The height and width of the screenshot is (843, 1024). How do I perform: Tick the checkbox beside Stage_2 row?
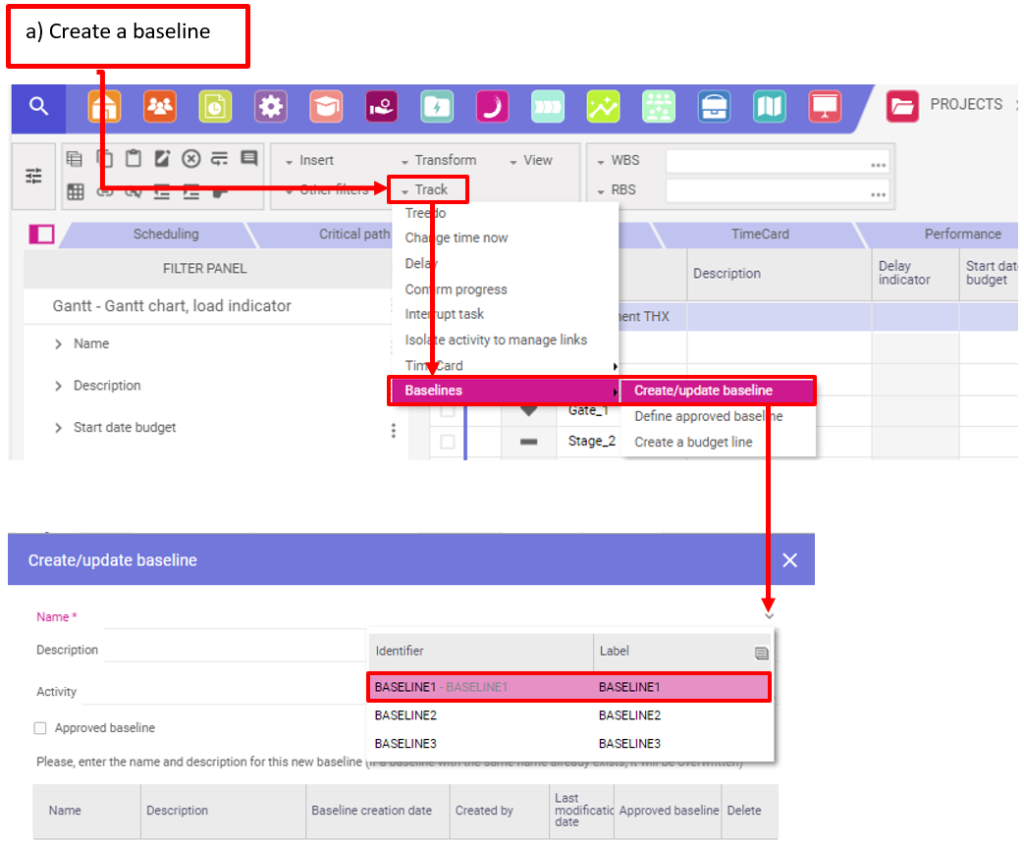coord(447,441)
